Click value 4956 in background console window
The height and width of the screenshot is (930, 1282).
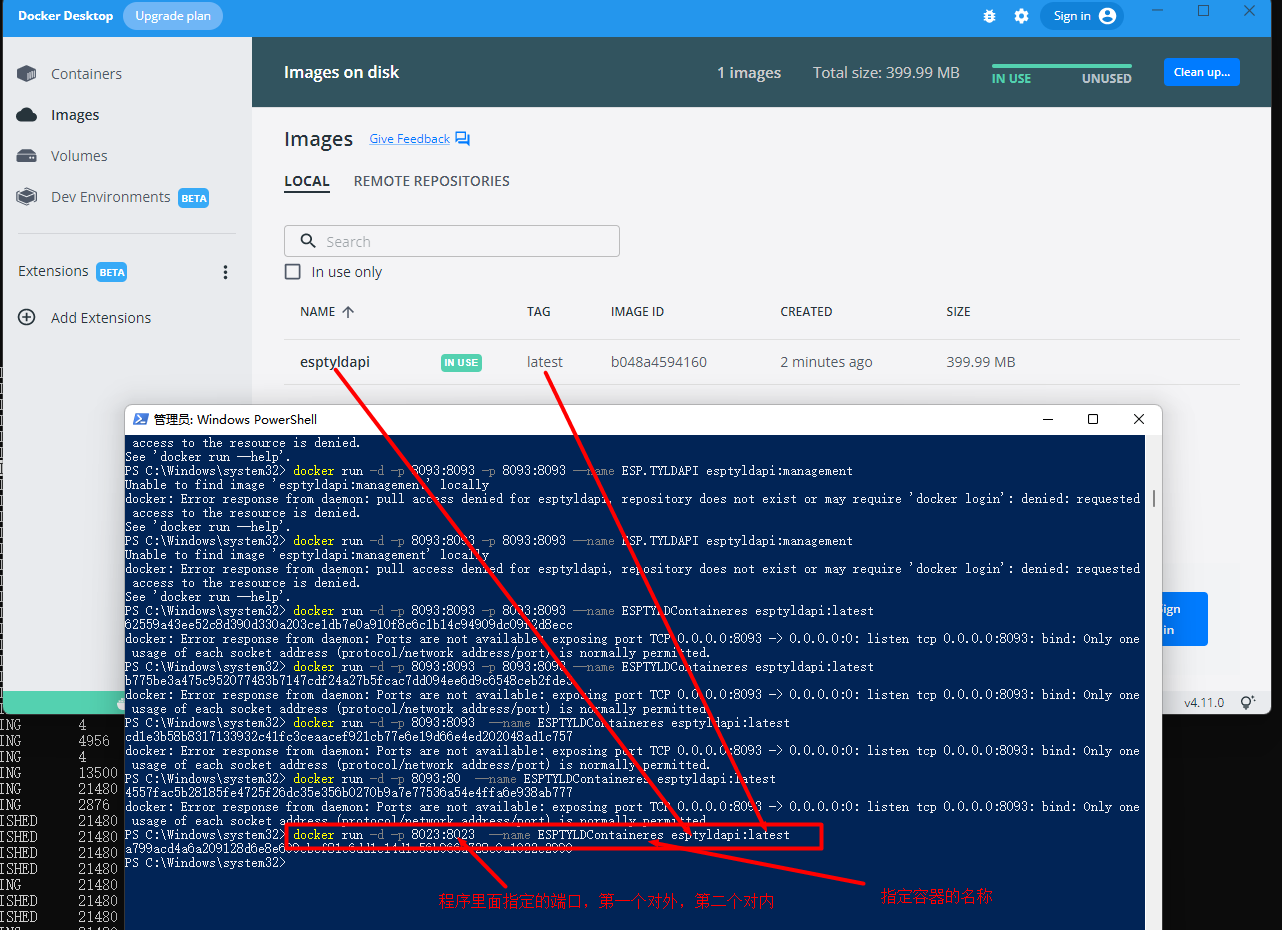pyautogui.click(x=94, y=741)
